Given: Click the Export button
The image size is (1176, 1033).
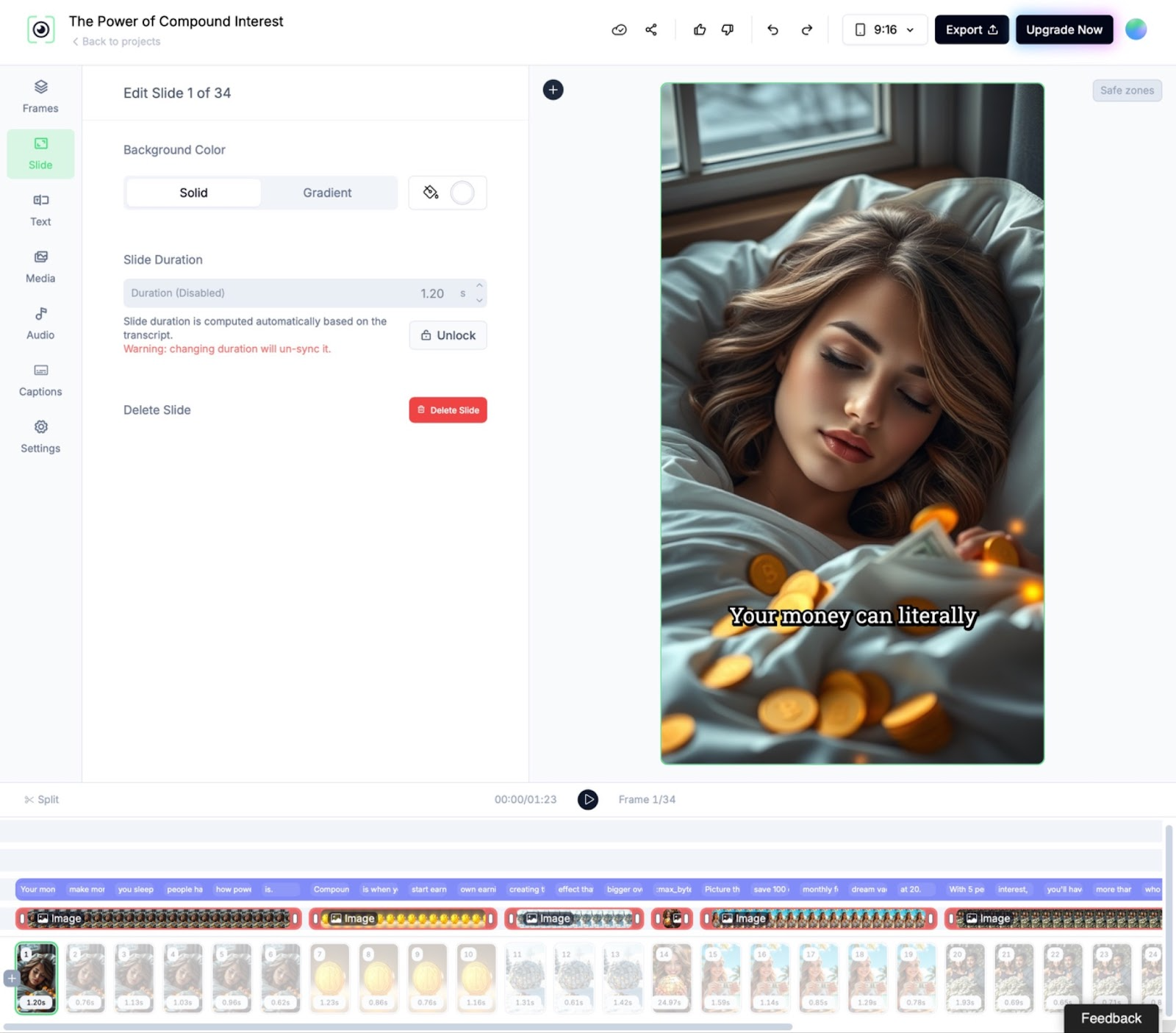Looking at the screenshot, I should tap(972, 29).
